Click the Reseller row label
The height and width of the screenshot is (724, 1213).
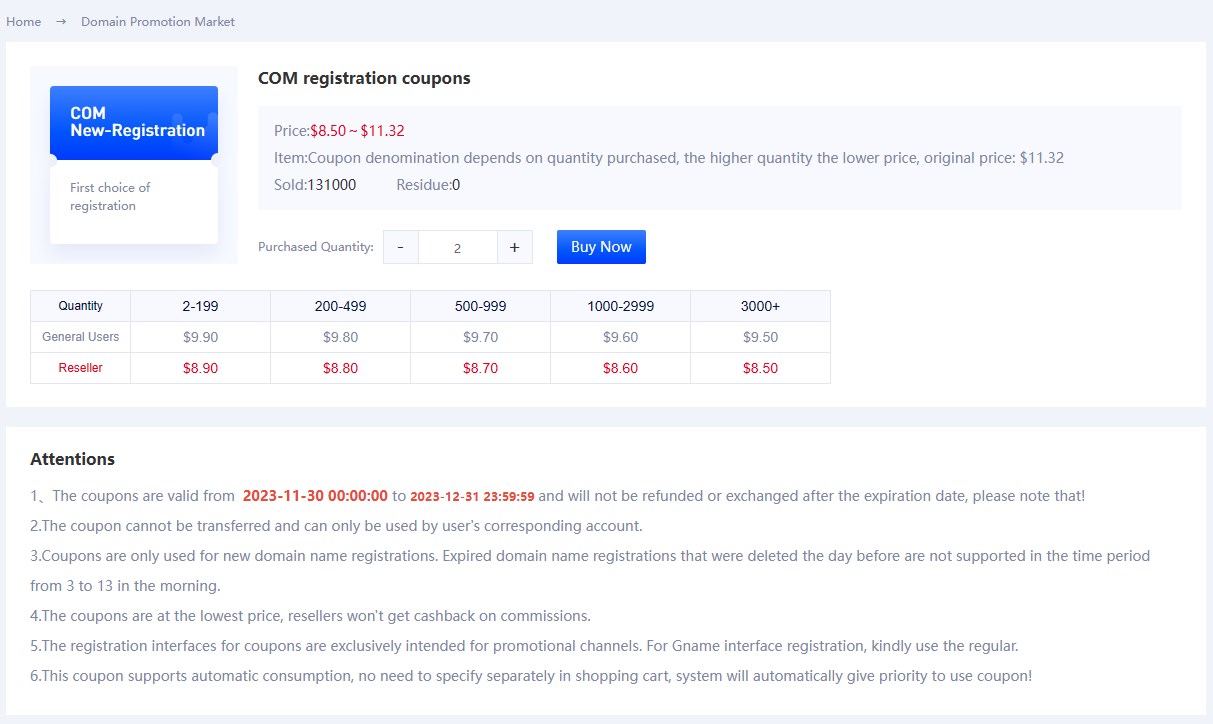(x=80, y=368)
